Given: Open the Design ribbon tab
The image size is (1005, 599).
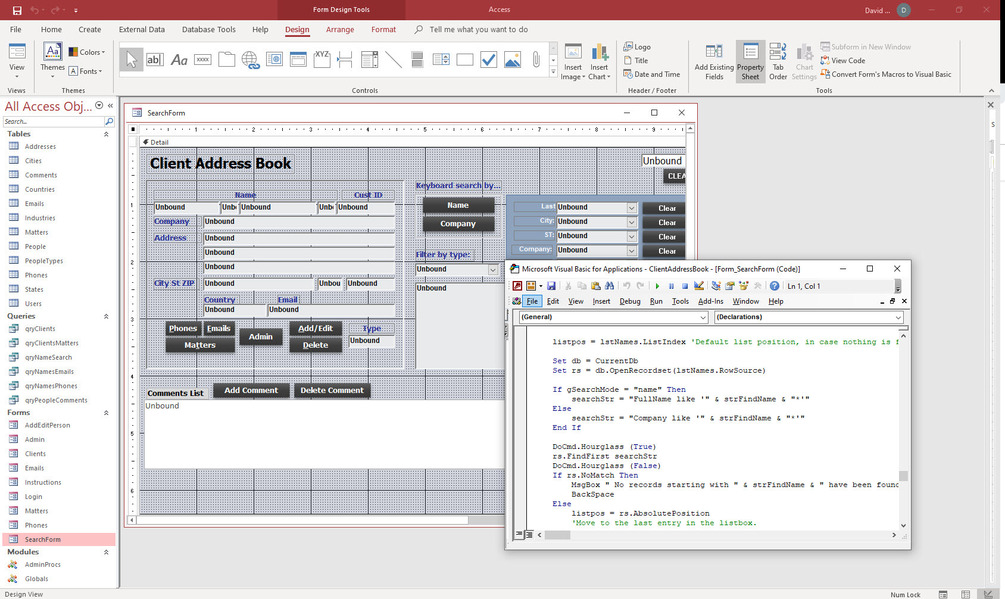Looking at the screenshot, I should (x=297, y=29).
